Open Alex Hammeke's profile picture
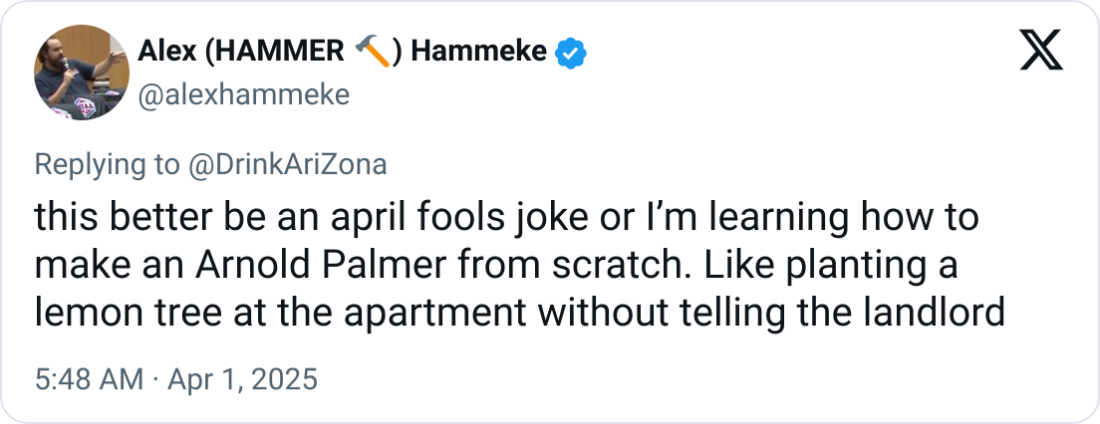The width and height of the screenshot is (1100, 424). 81,72
